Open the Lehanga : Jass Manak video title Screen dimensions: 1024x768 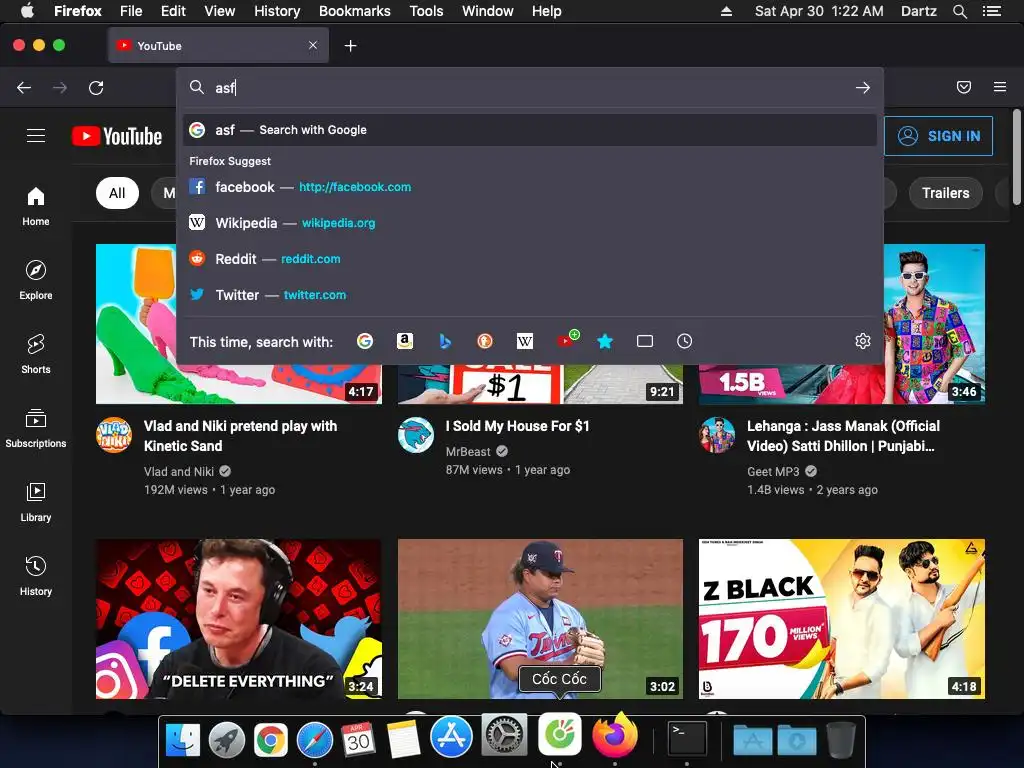[x=844, y=436]
